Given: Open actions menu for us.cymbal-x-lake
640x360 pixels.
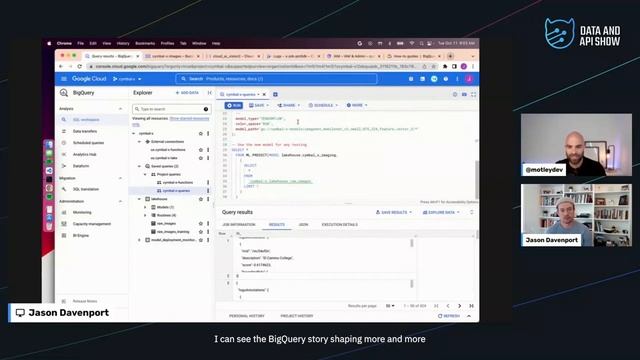Looking at the screenshot, I should (x=208, y=158).
